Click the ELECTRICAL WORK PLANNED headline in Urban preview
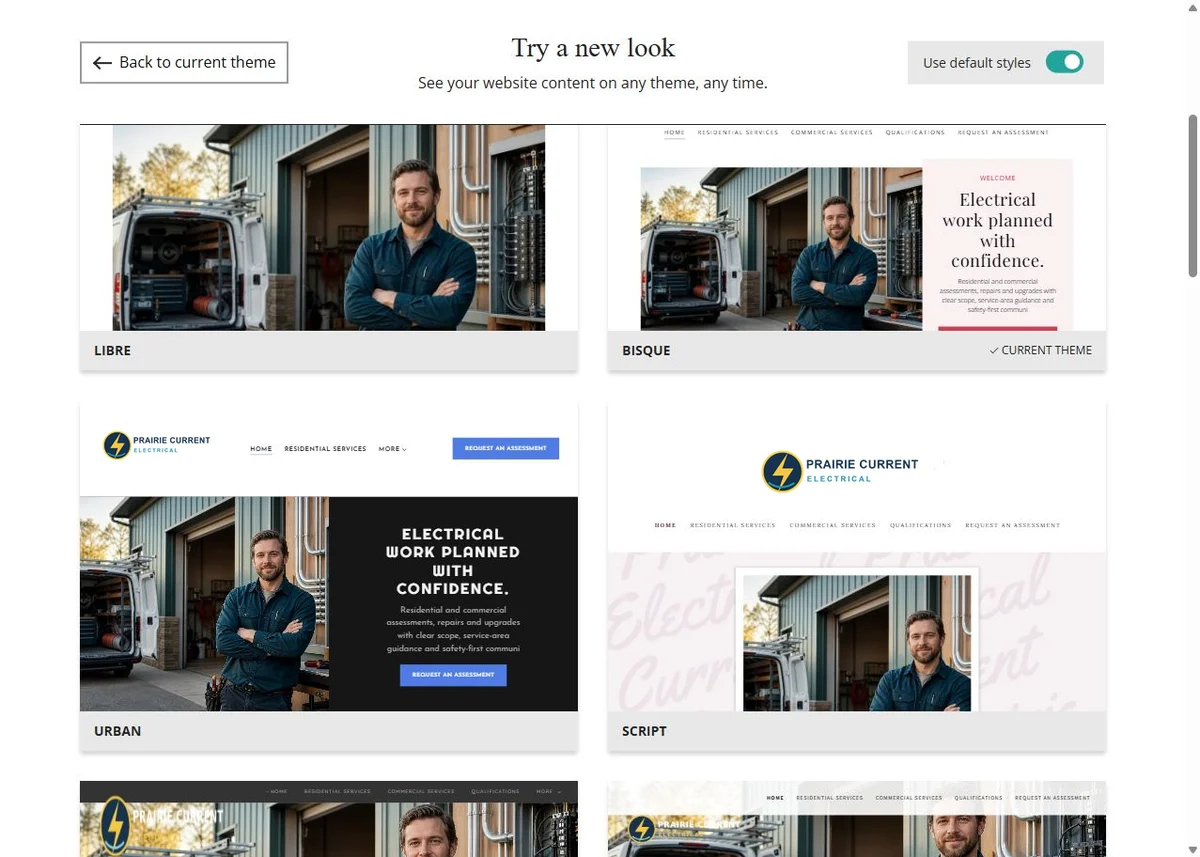The width and height of the screenshot is (1200, 857). coord(453,561)
